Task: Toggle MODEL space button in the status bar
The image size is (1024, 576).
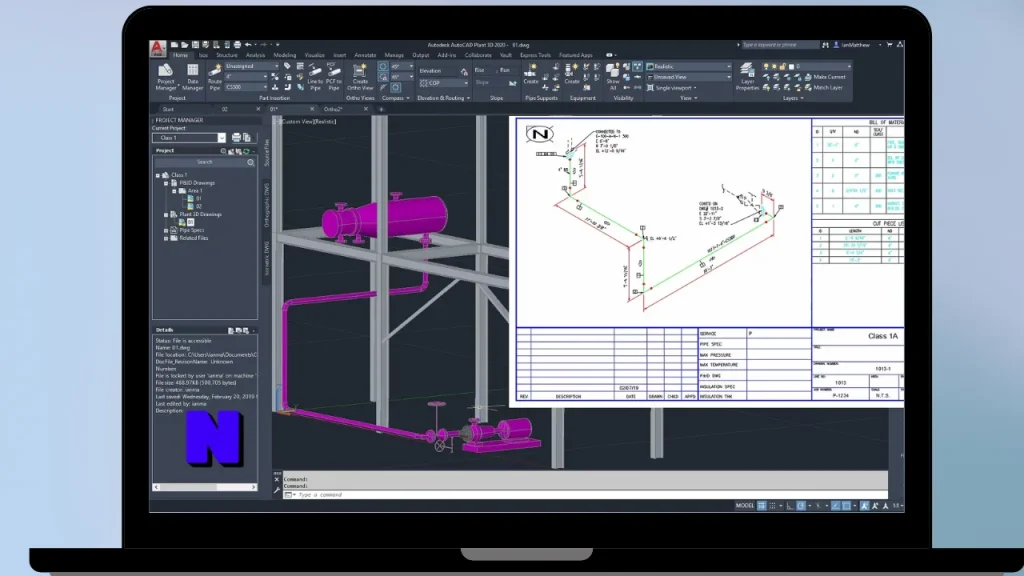Action: [744, 506]
